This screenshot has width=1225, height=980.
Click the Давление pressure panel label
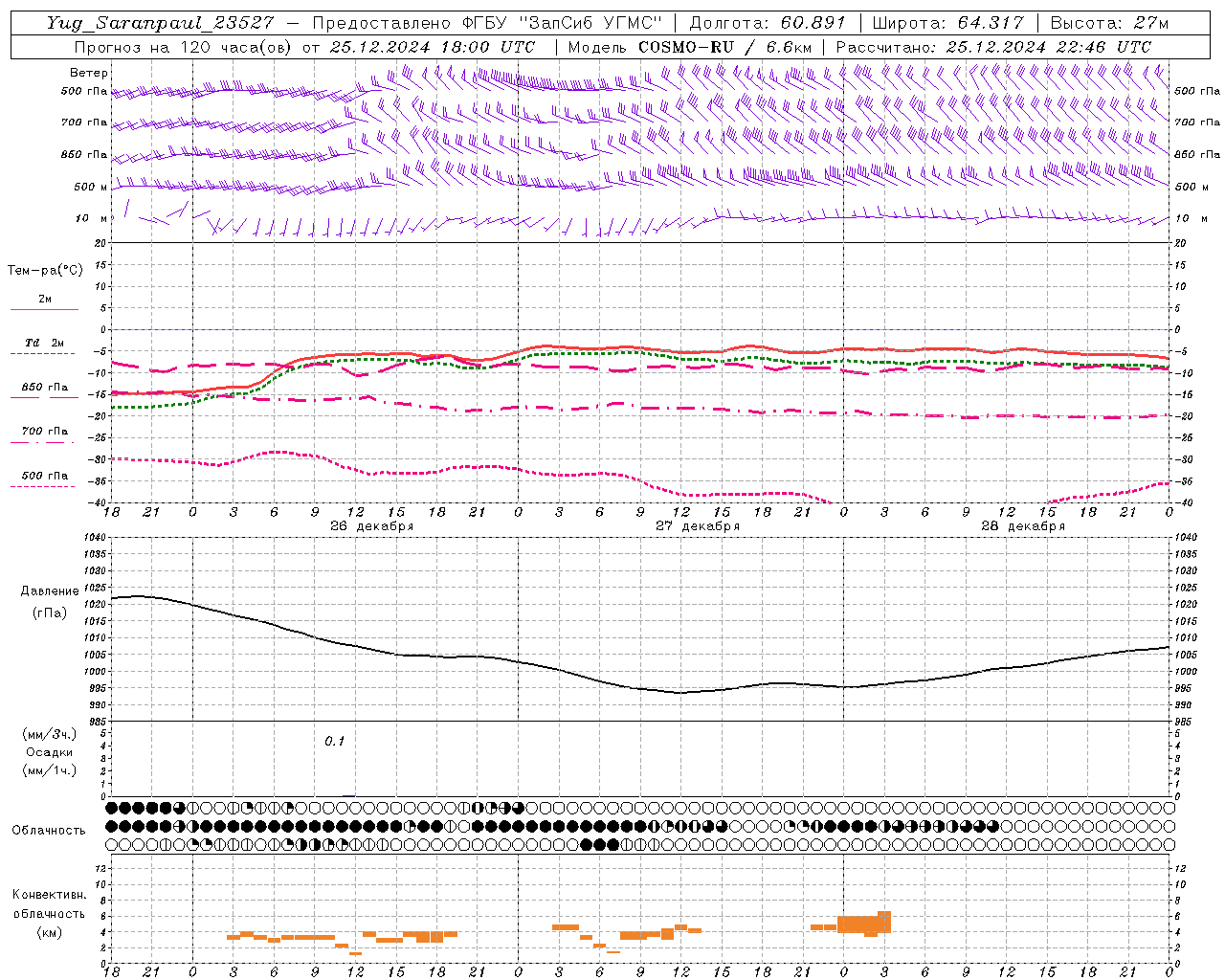[x=50, y=591]
